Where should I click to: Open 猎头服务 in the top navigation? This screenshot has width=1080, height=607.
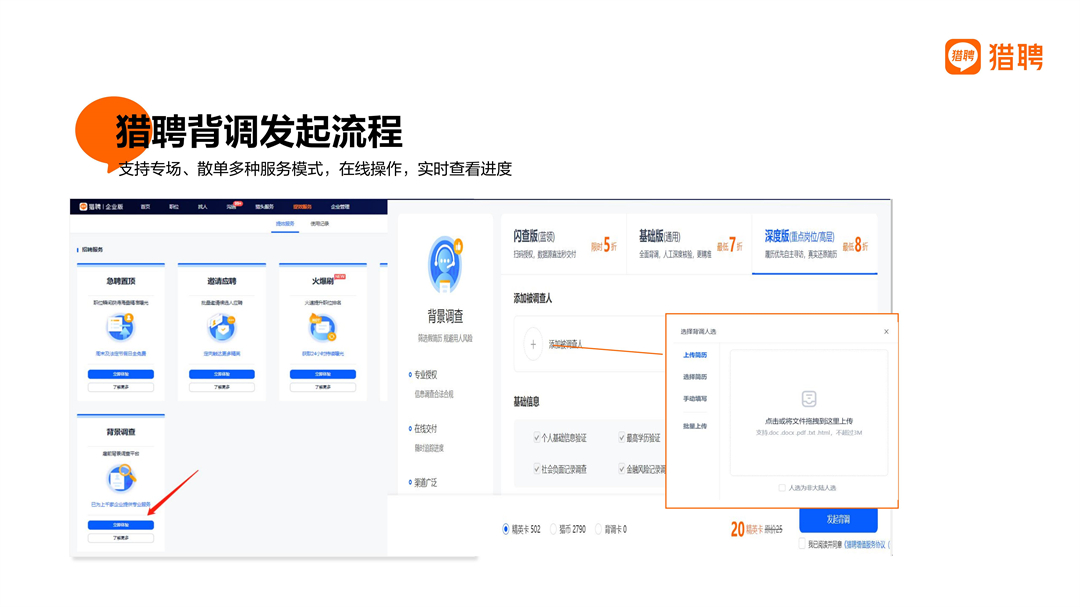pos(264,207)
